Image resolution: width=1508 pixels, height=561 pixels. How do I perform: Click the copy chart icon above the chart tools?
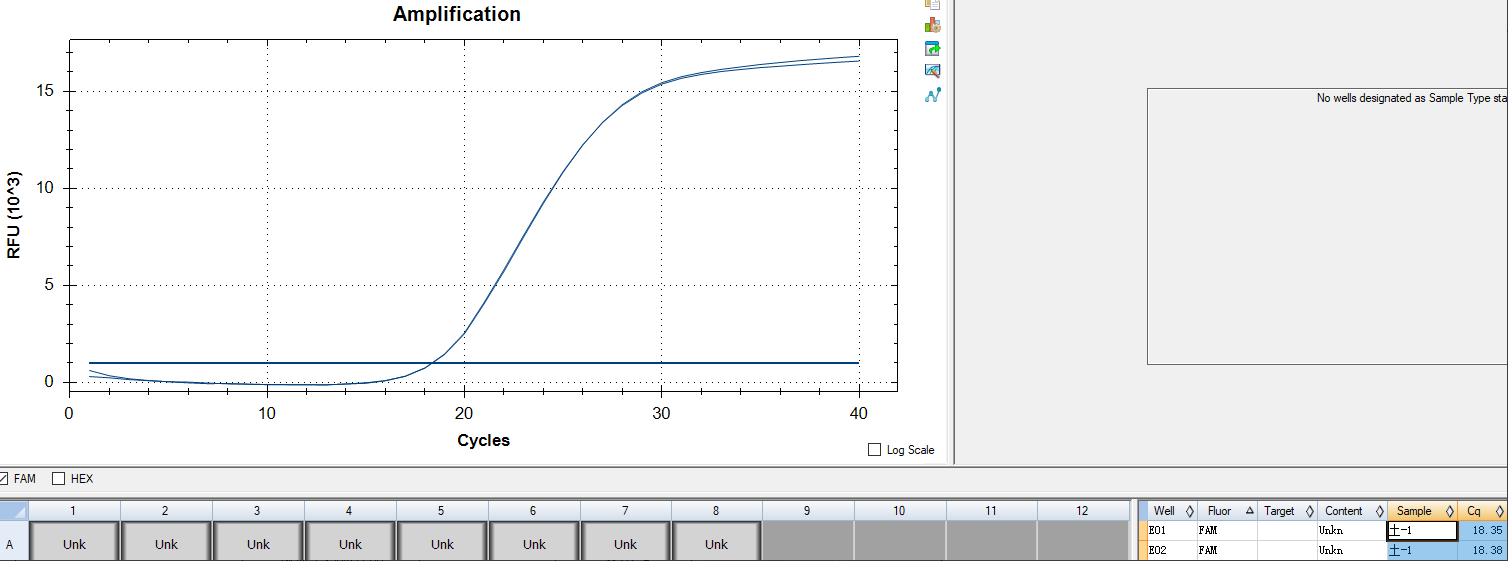pyautogui.click(x=932, y=4)
